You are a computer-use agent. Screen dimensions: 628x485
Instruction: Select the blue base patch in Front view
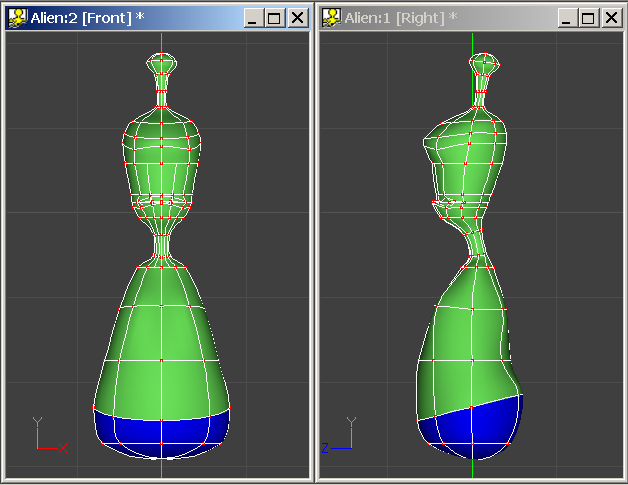162,435
